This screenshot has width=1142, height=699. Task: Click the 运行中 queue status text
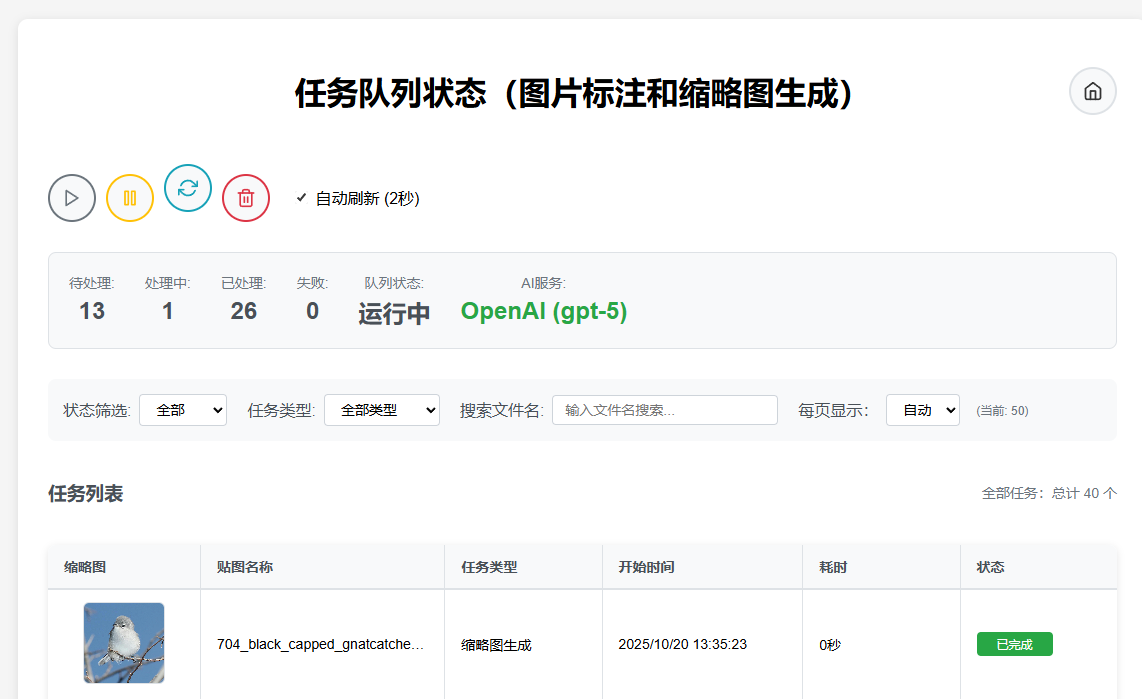click(x=394, y=313)
